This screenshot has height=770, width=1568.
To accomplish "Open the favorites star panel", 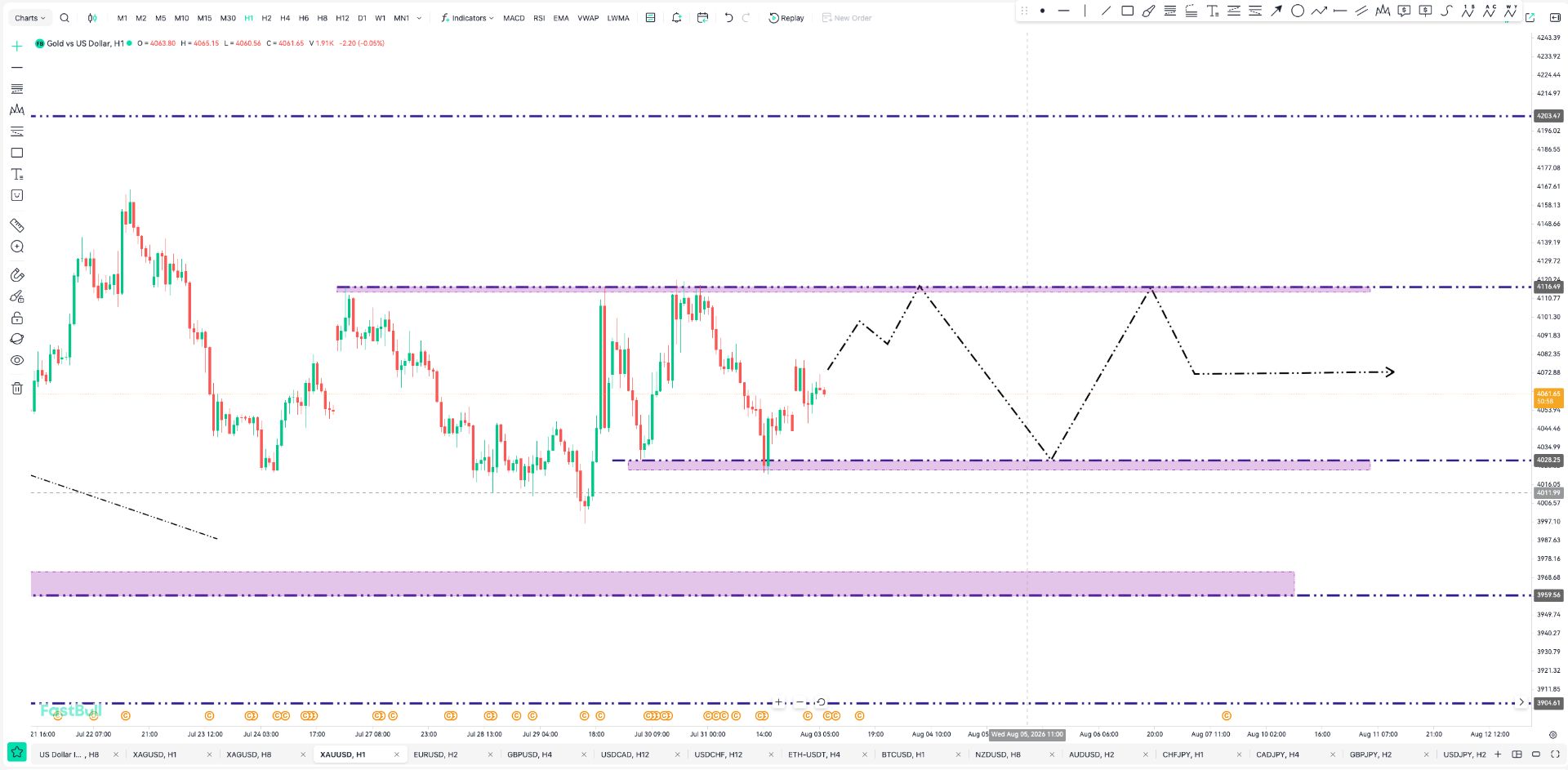I will [x=16, y=751].
